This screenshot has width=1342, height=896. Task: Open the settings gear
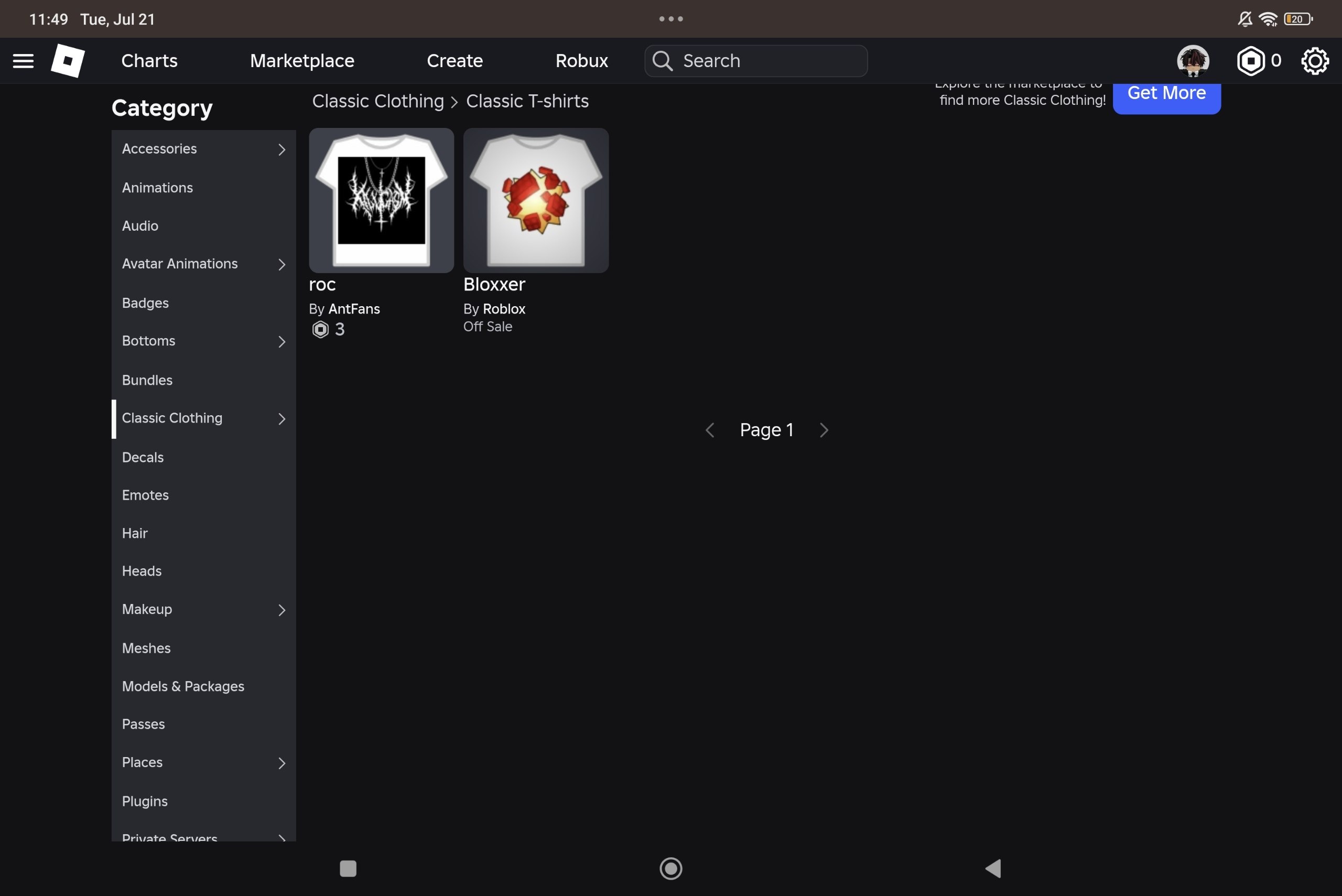click(1315, 61)
